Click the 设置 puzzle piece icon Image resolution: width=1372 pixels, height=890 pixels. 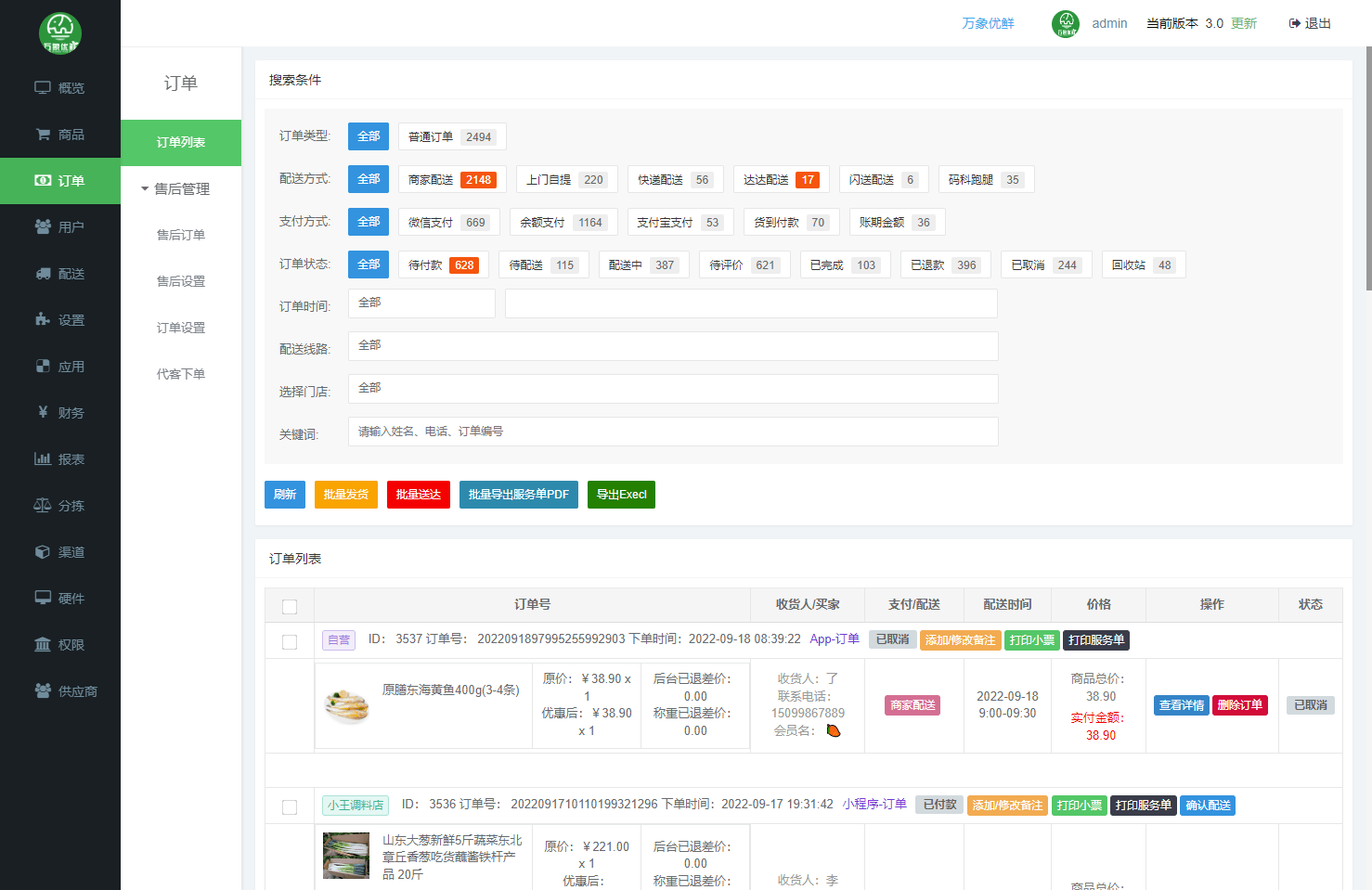[x=43, y=320]
